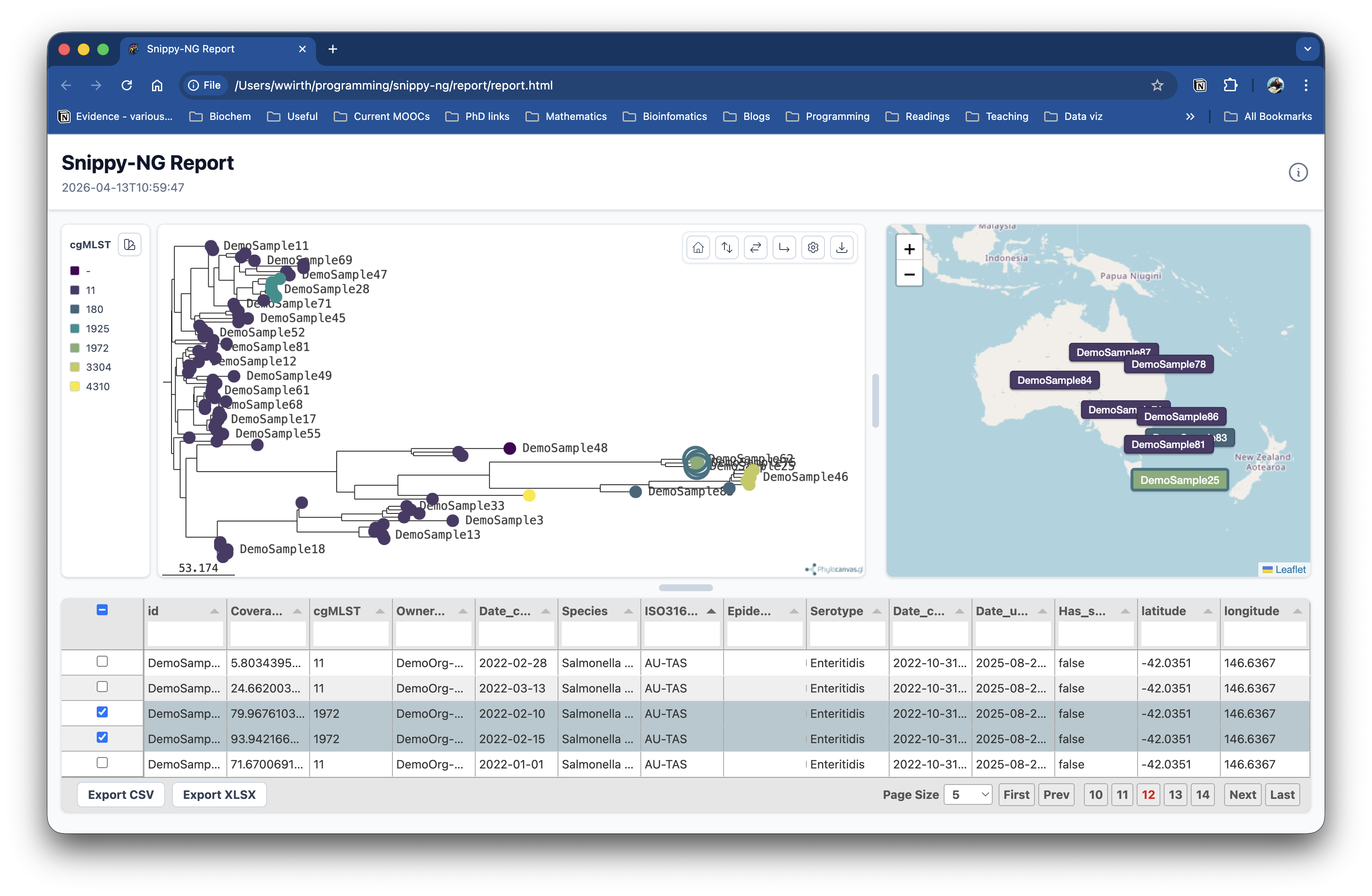This screenshot has height=896, width=1372.
Task: Open the Page Size dropdown
Action: (x=968, y=795)
